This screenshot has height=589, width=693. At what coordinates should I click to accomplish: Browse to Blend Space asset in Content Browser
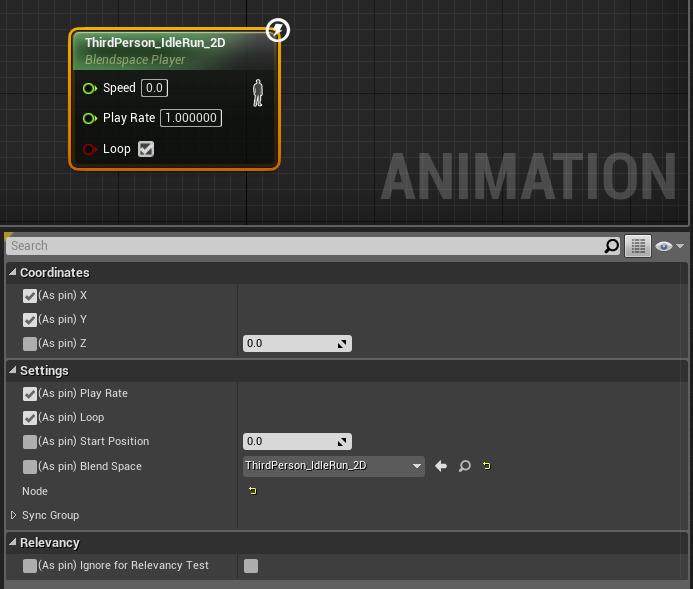pos(465,466)
